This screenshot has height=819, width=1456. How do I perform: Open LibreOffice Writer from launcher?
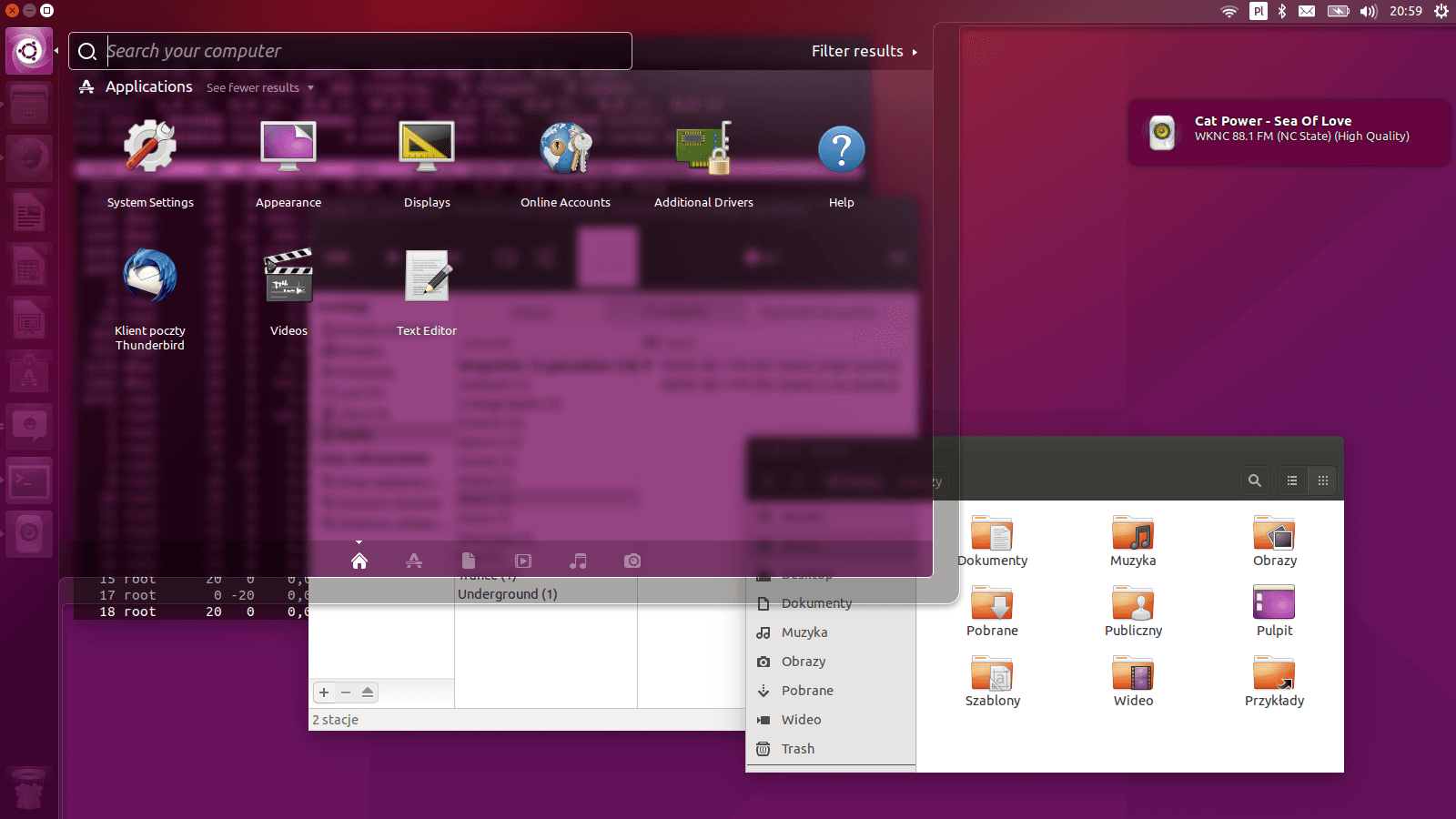(x=29, y=213)
